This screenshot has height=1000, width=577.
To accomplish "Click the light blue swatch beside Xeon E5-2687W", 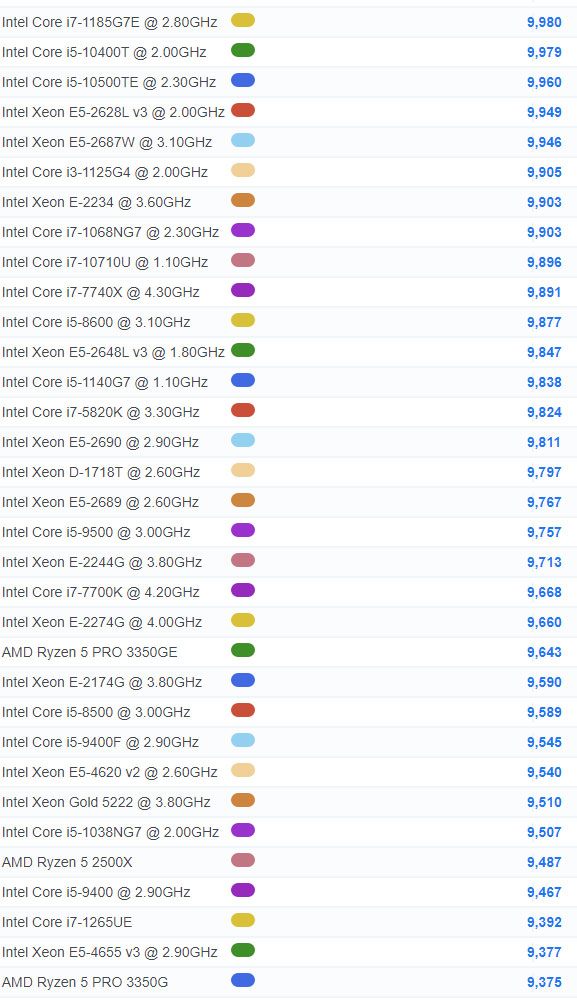I will [x=243, y=140].
